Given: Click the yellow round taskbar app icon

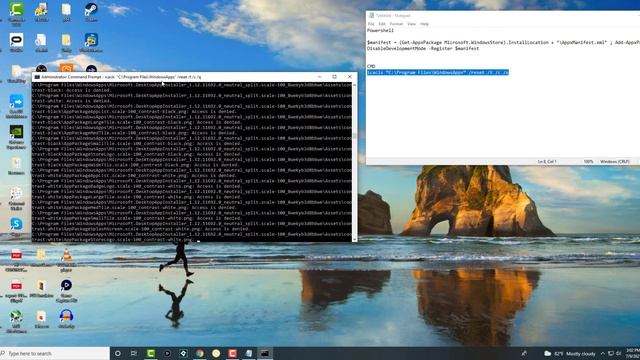Looking at the screenshot, I should pos(216,353).
